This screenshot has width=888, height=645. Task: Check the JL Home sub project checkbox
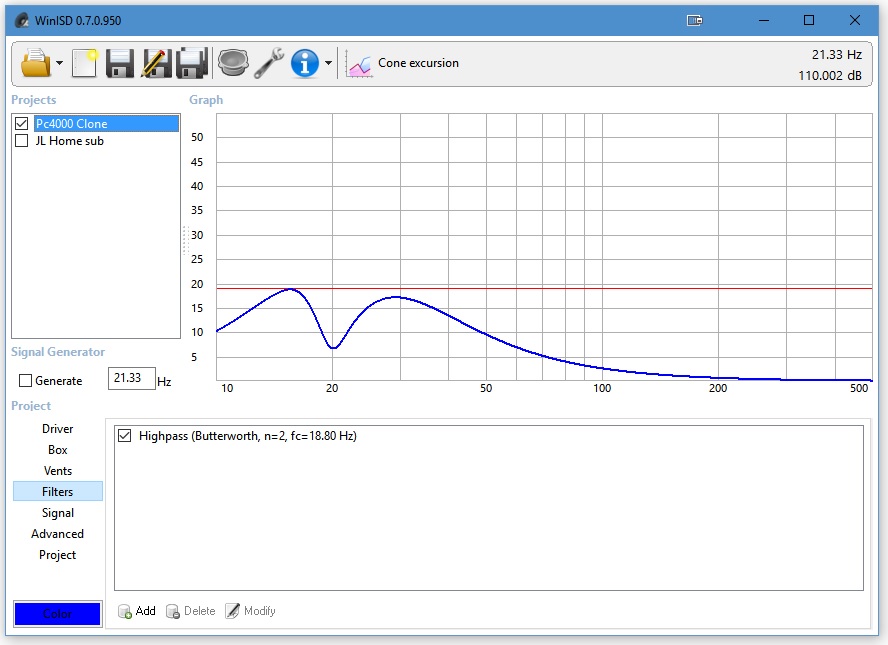point(22,140)
